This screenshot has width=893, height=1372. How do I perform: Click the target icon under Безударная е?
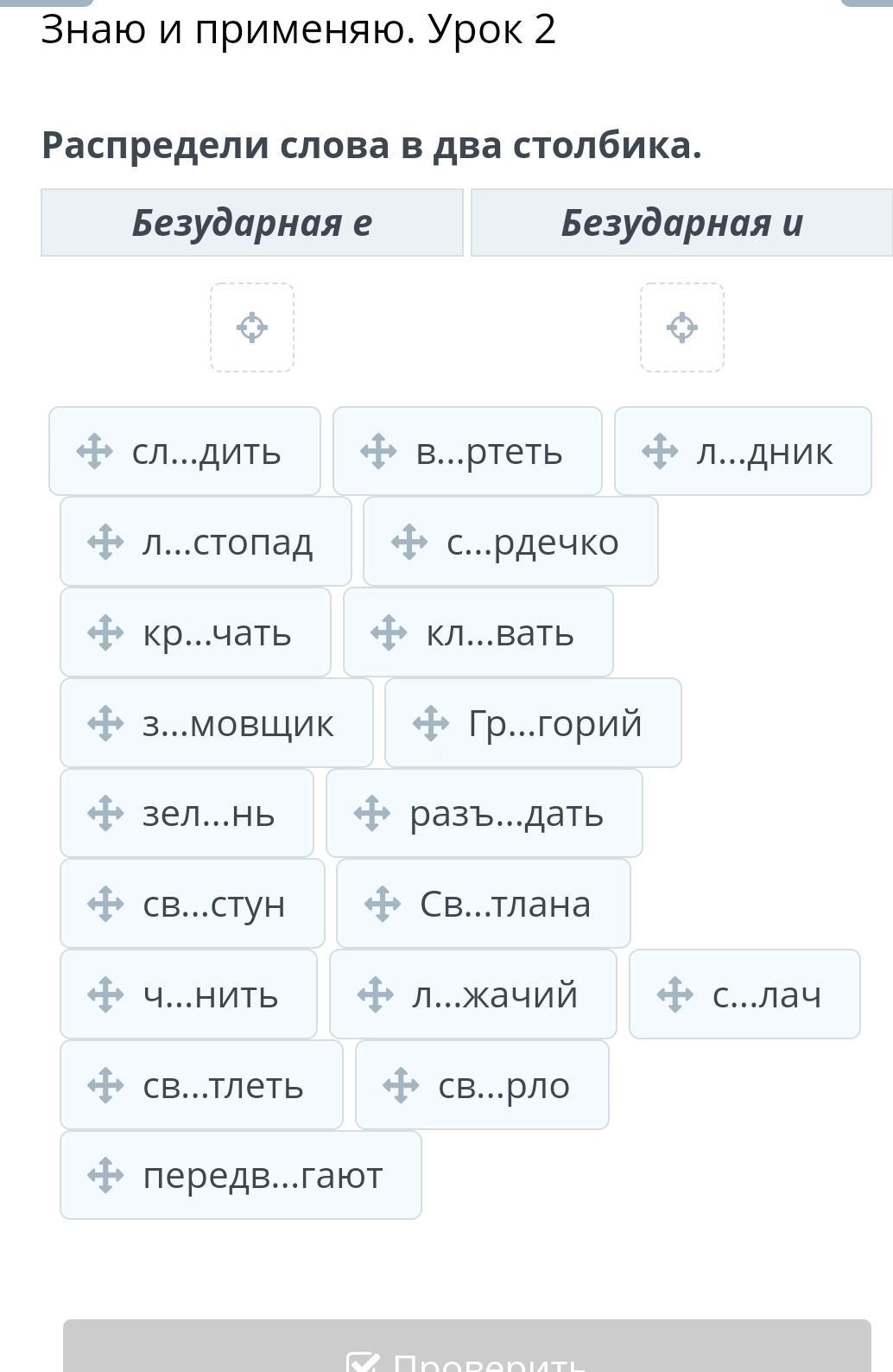click(x=252, y=328)
